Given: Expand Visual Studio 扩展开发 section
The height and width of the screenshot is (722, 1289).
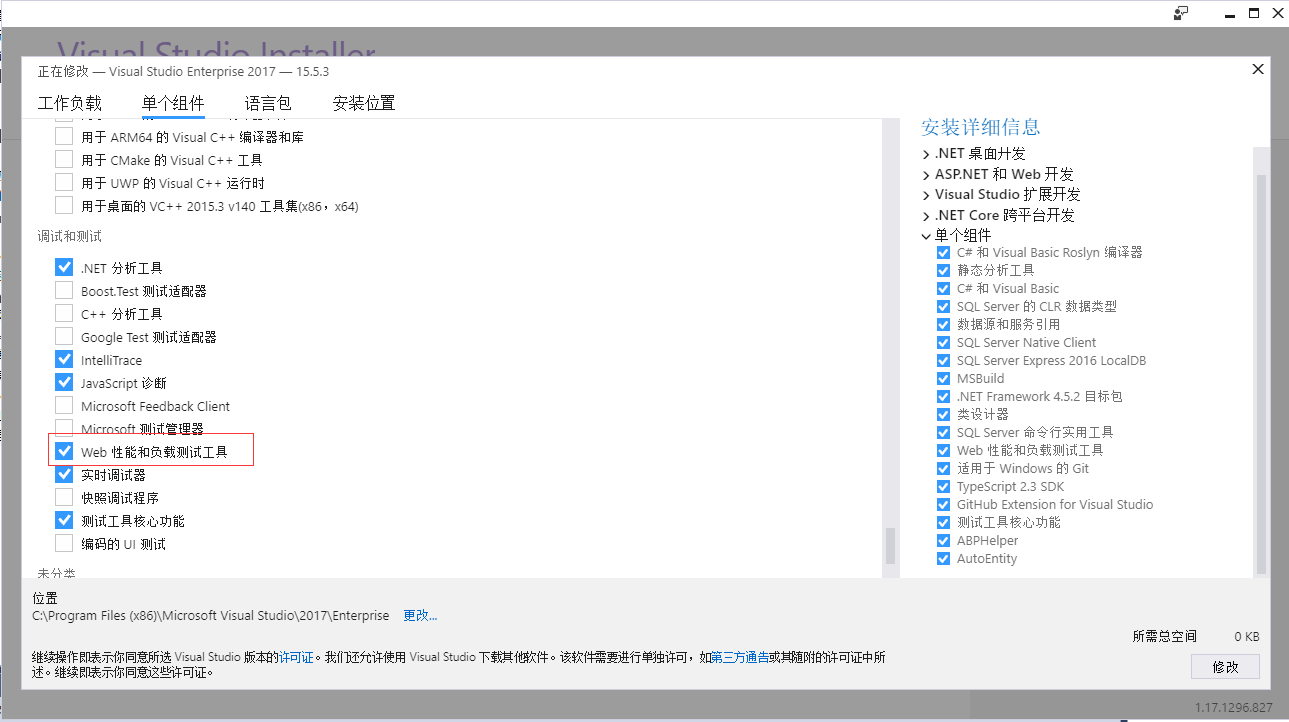Looking at the screenshot, I should 926,195.
